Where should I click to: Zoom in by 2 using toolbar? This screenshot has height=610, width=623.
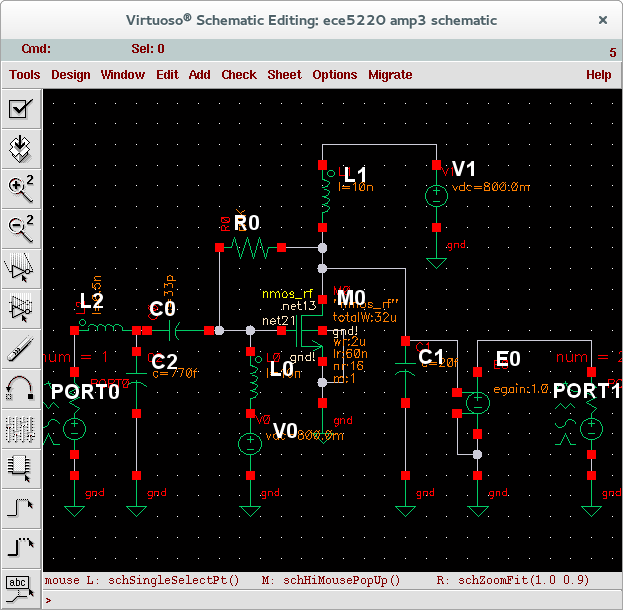(x=21, y=189)
